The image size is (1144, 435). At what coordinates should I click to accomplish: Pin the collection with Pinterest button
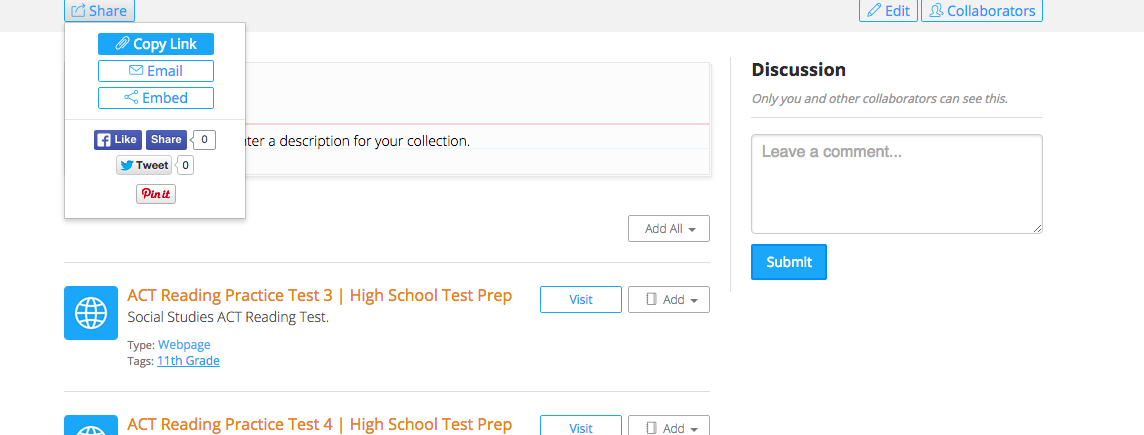pyautogui.click(x=156, y=194)
